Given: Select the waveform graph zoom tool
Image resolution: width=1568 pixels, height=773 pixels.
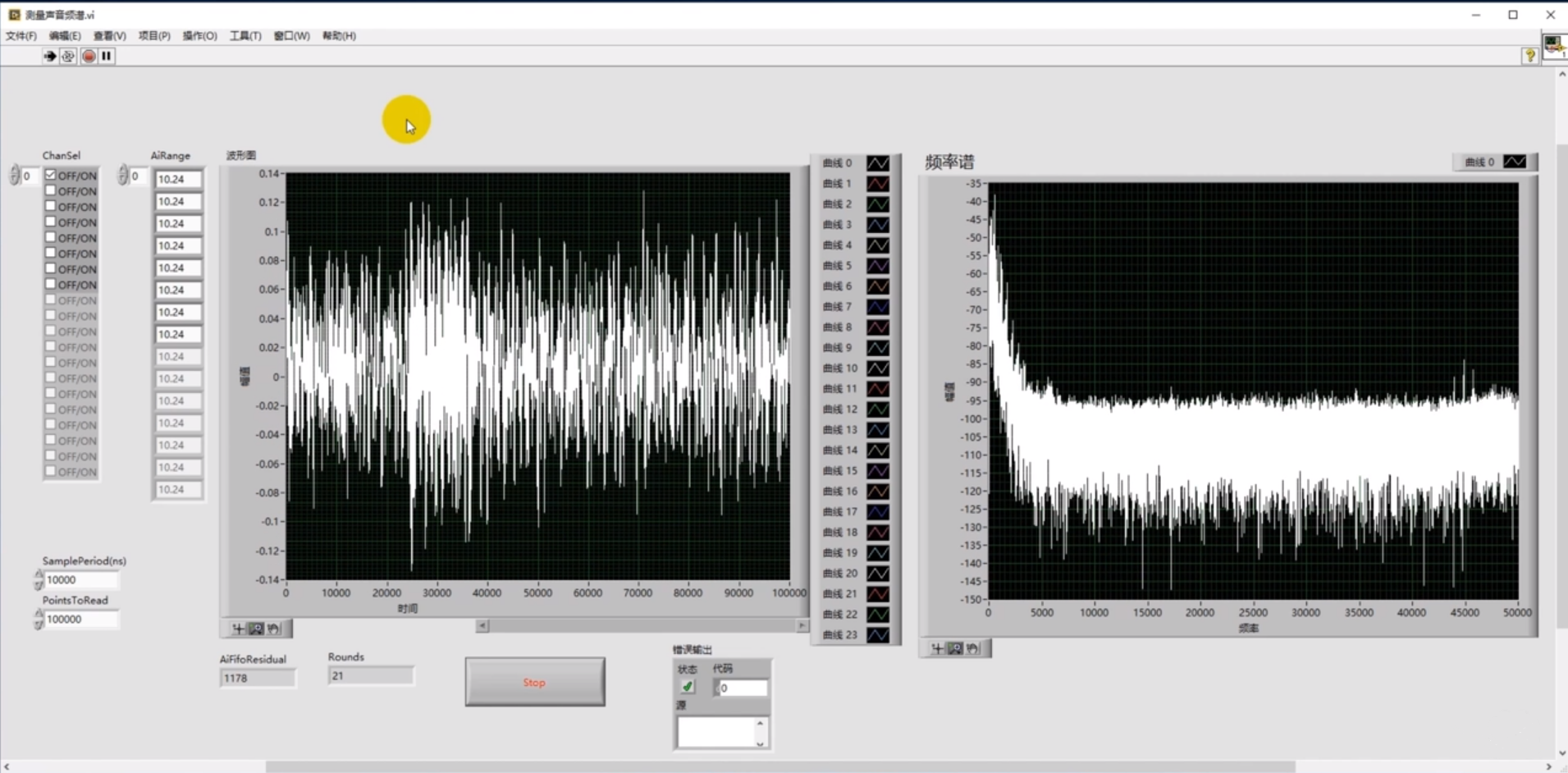Looking at the screenshot, I should [x=256, y=629].
